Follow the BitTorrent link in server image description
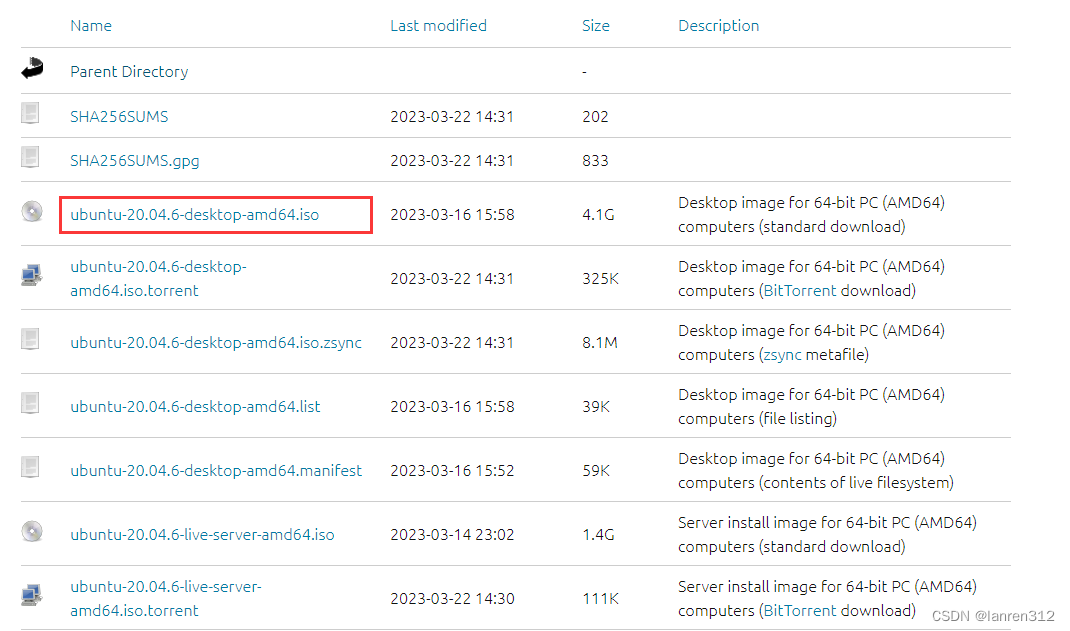The image size is (1070, 631). (800, 611)
